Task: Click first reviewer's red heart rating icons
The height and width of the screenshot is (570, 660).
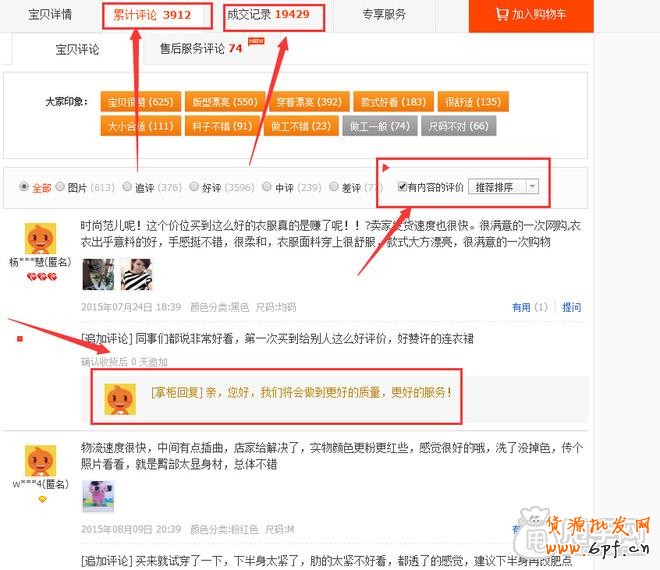Action: pyautogui.click(x=39, y=276)
